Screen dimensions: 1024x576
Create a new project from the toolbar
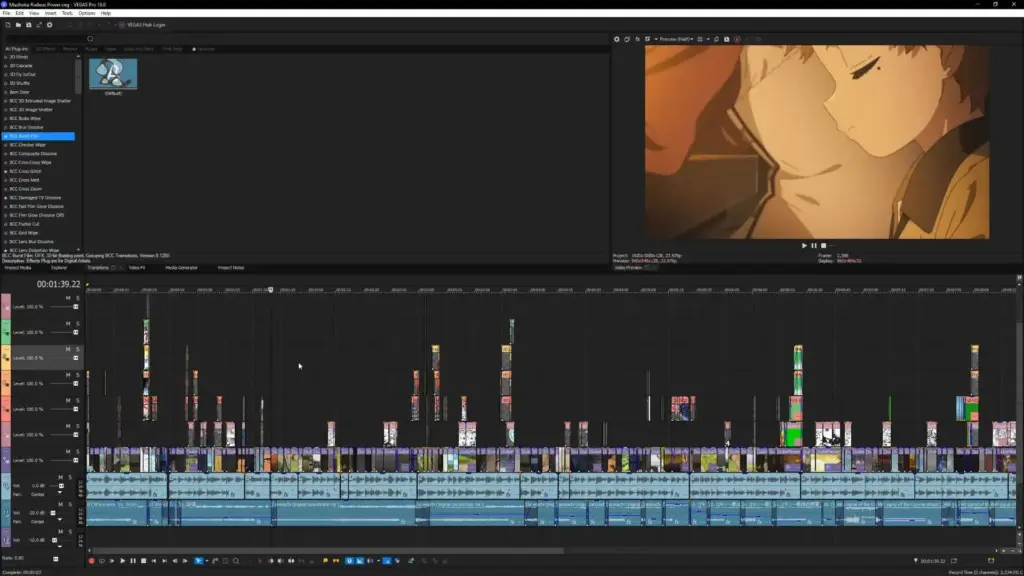pyautogui.click(x=8, y=25)
